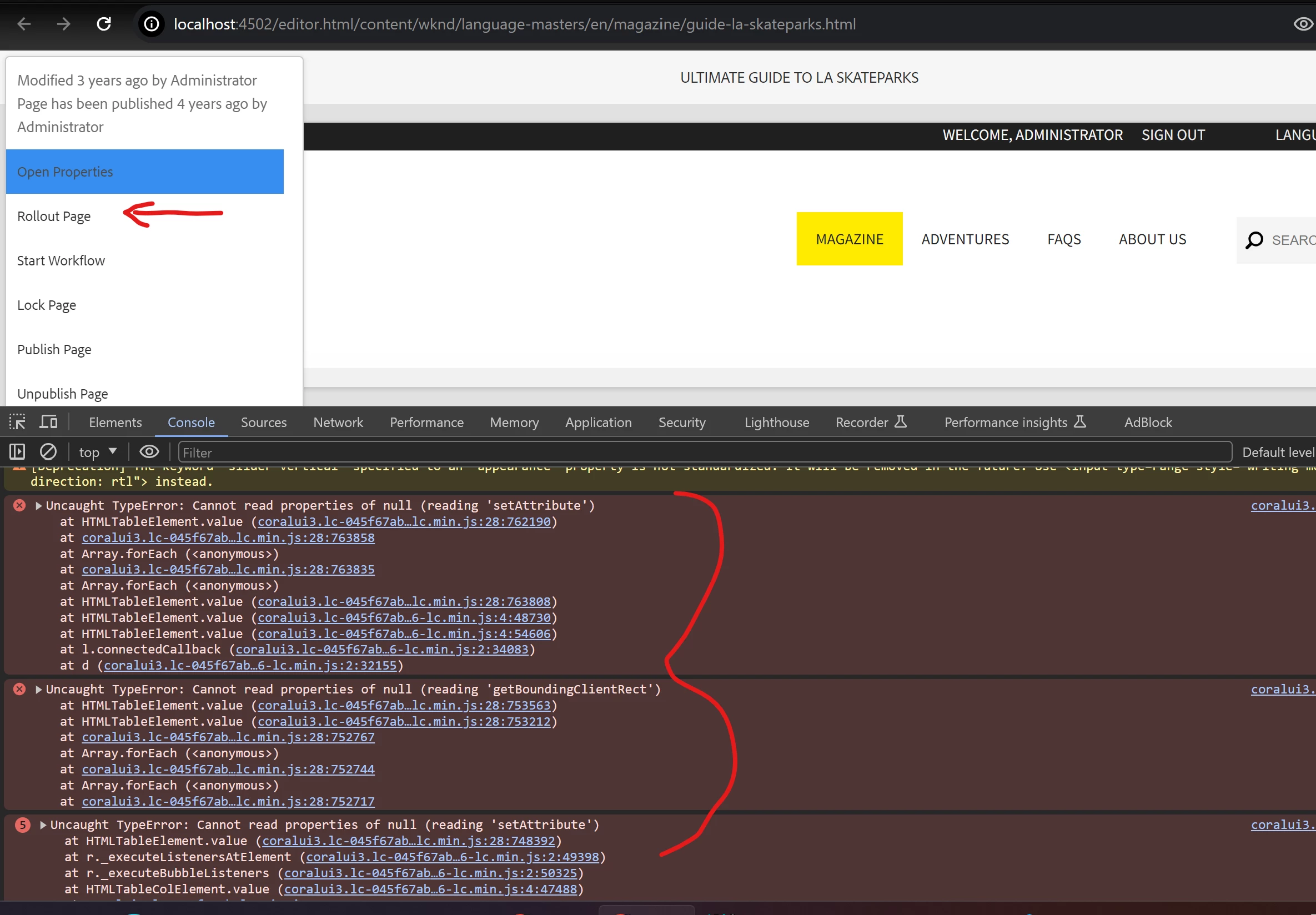Viewport: 1316px width, 915px height.
Task: Open the top JavaScript context dropdown
Action: (97, 452)
